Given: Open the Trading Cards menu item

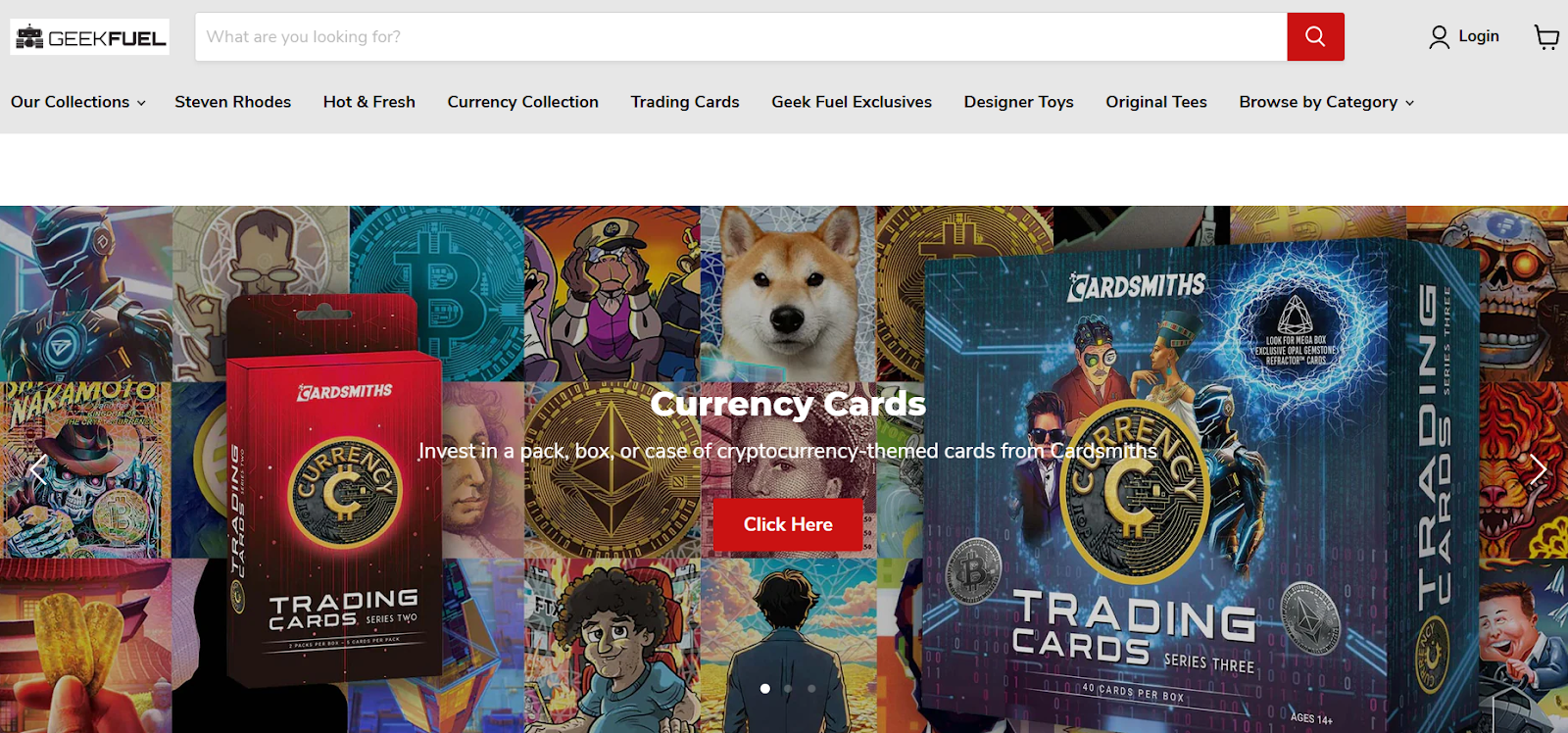Looking at the screenshot, I should [x=685, y=102].
